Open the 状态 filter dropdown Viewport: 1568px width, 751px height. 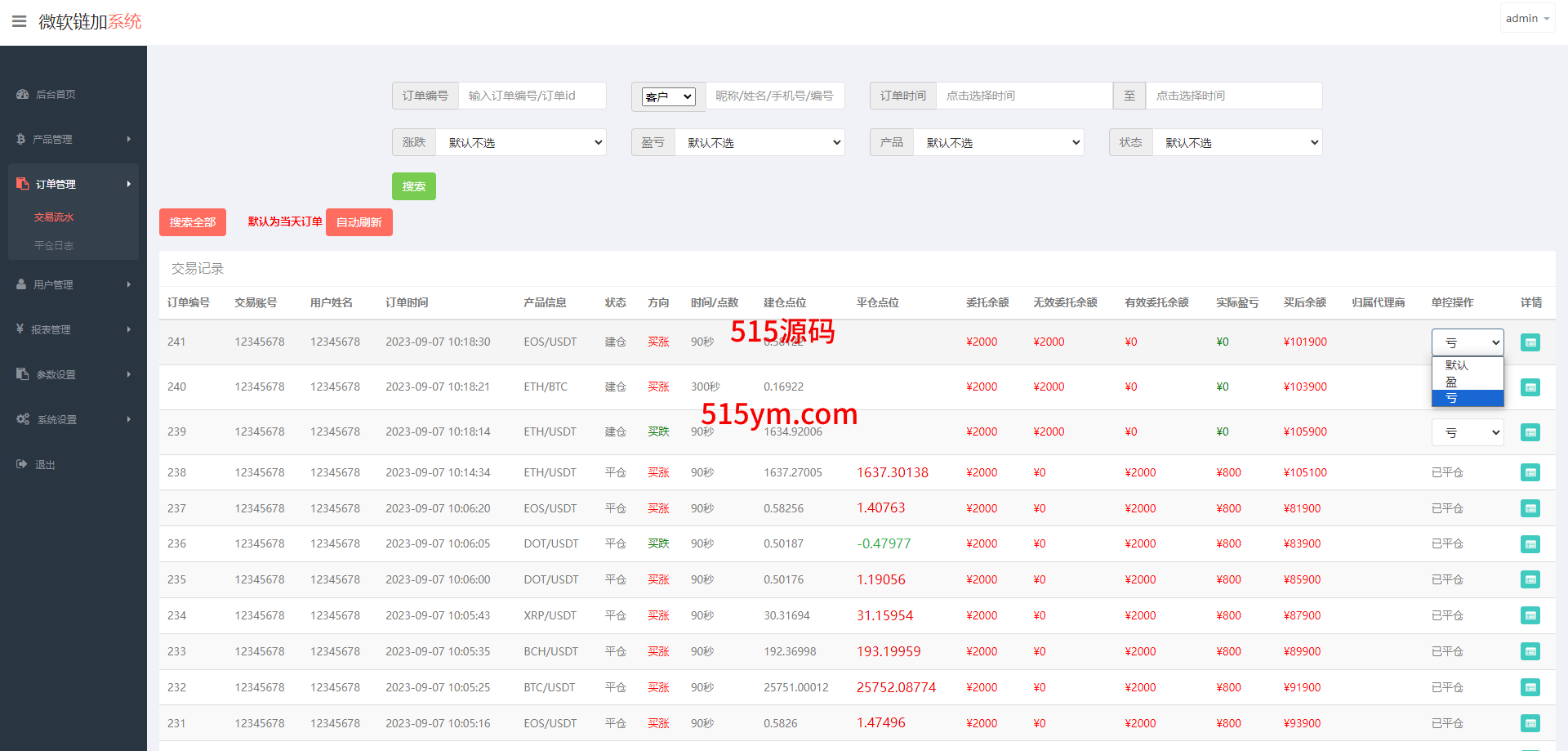pyautogui.click(x=1236, y=142)
